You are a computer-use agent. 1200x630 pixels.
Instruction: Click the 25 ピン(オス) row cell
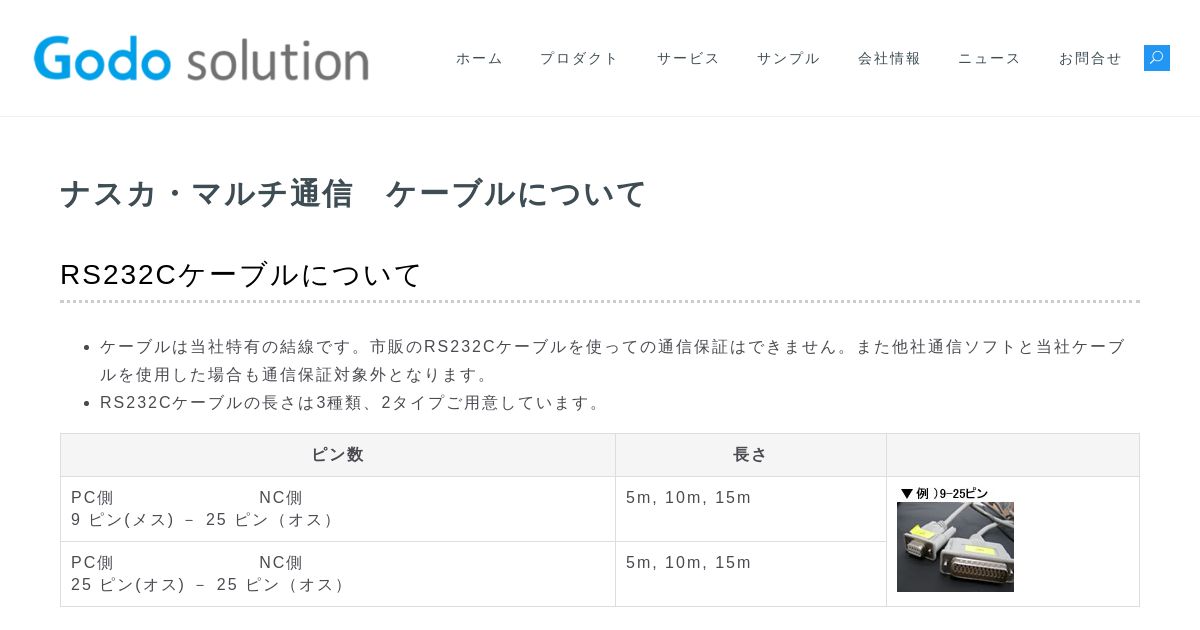click(x=338, y=574)
